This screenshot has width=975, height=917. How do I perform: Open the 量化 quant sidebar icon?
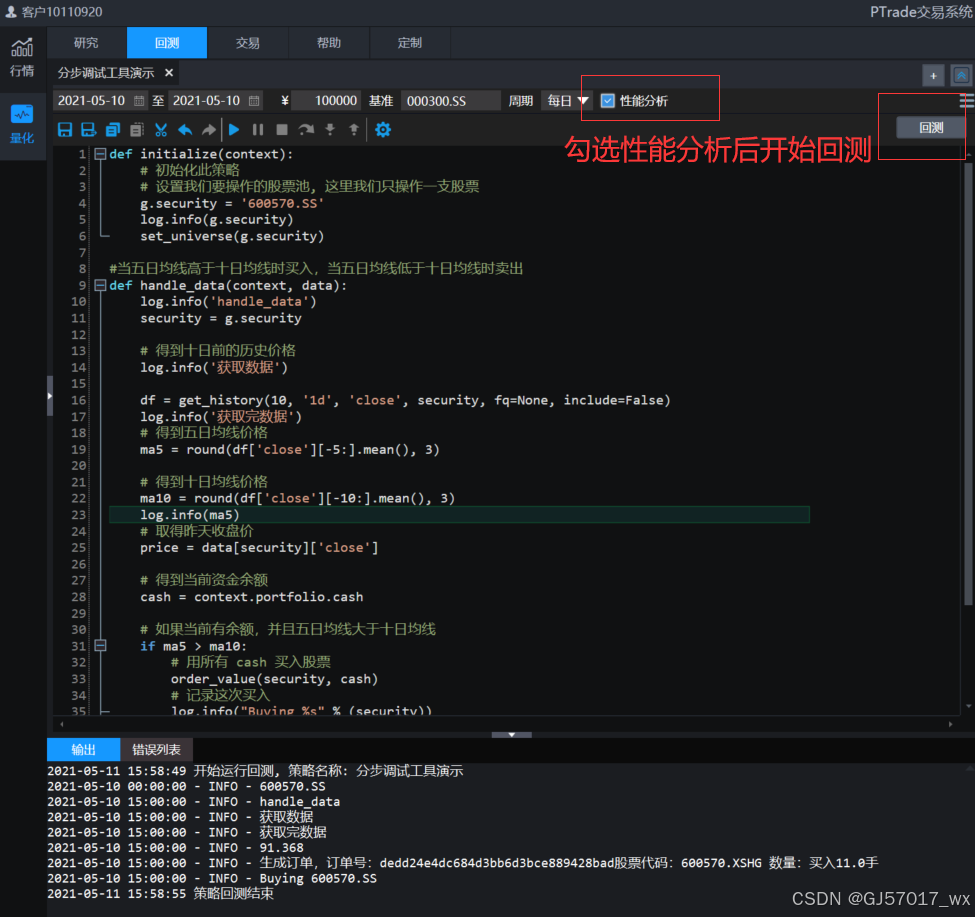coord(22,124)
